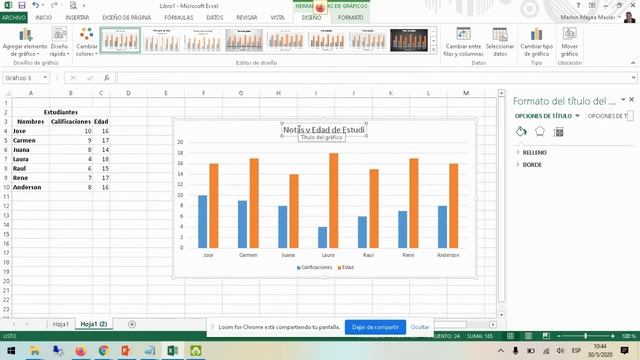Open notification center in system tray
Viewport: 640px width, 360px height.
coord(624,351)
